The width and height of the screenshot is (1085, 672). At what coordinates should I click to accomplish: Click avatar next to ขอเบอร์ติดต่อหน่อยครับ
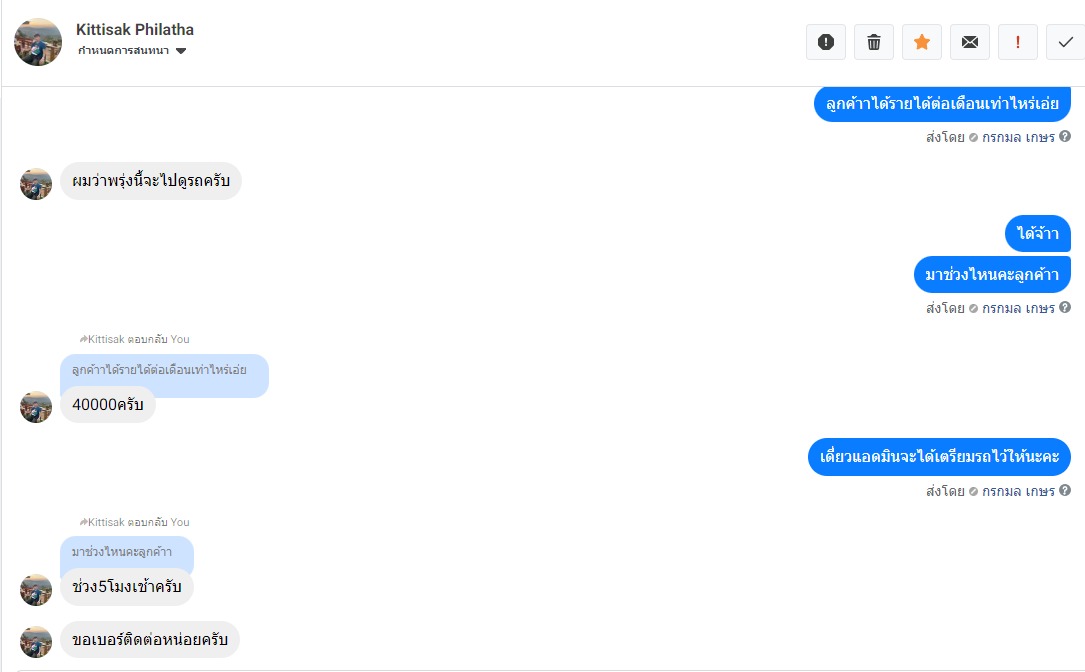coord(36,642)
